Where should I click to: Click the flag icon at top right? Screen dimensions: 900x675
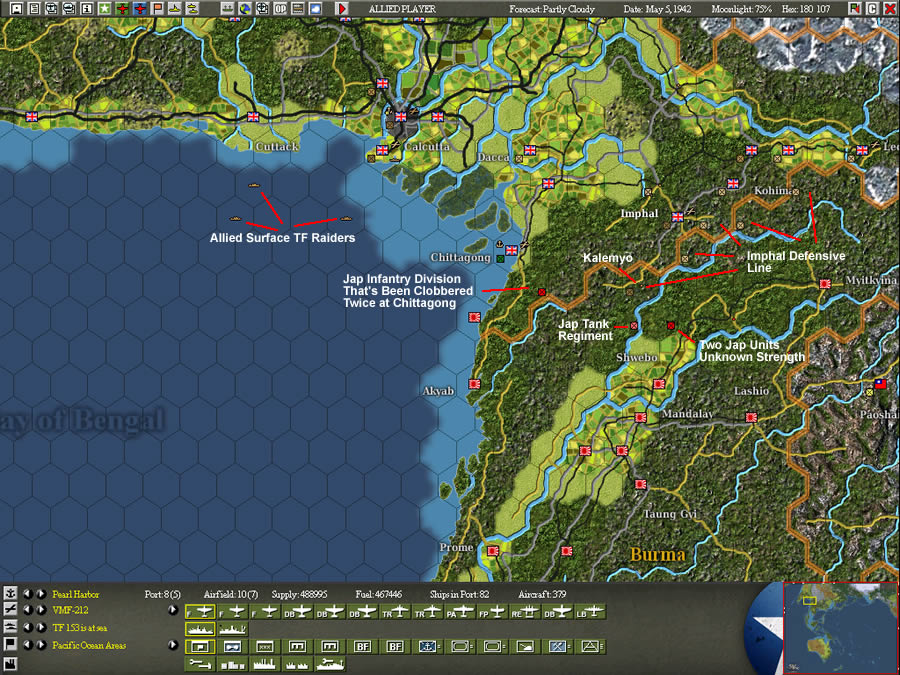(x=855, y=8)
